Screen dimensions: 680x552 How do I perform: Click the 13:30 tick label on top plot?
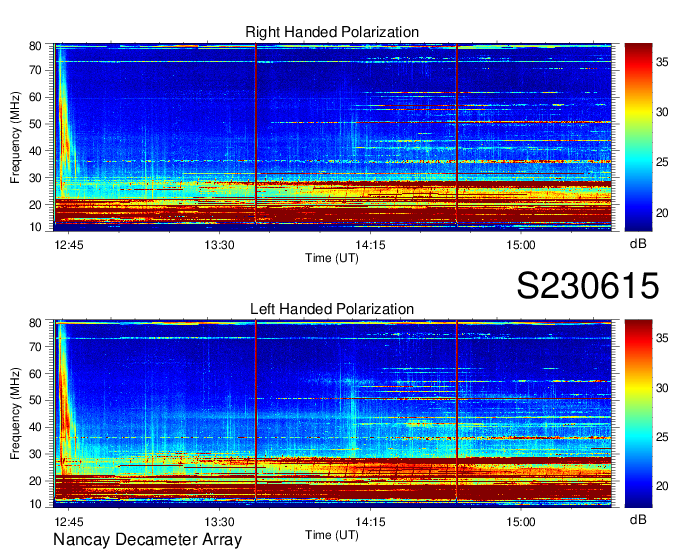[x=219, y=245]
